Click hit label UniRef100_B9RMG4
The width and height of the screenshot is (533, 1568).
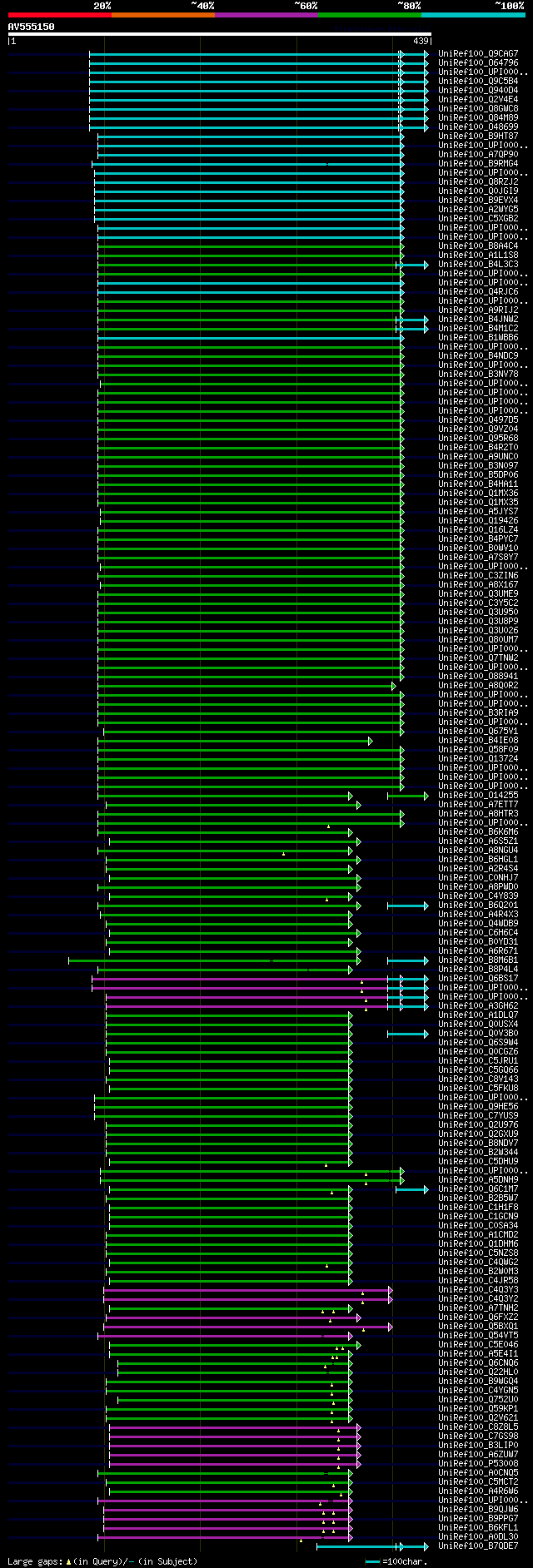478,164
